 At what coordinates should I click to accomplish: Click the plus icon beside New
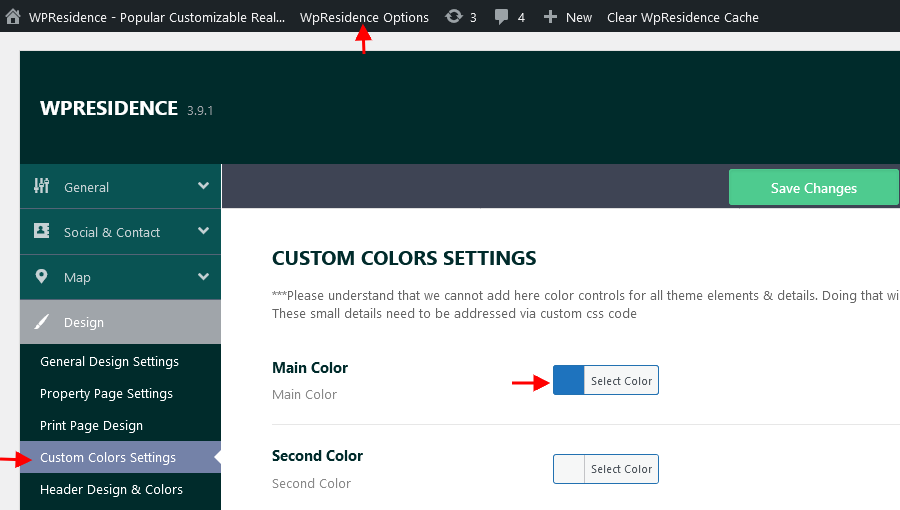[550, 17]
